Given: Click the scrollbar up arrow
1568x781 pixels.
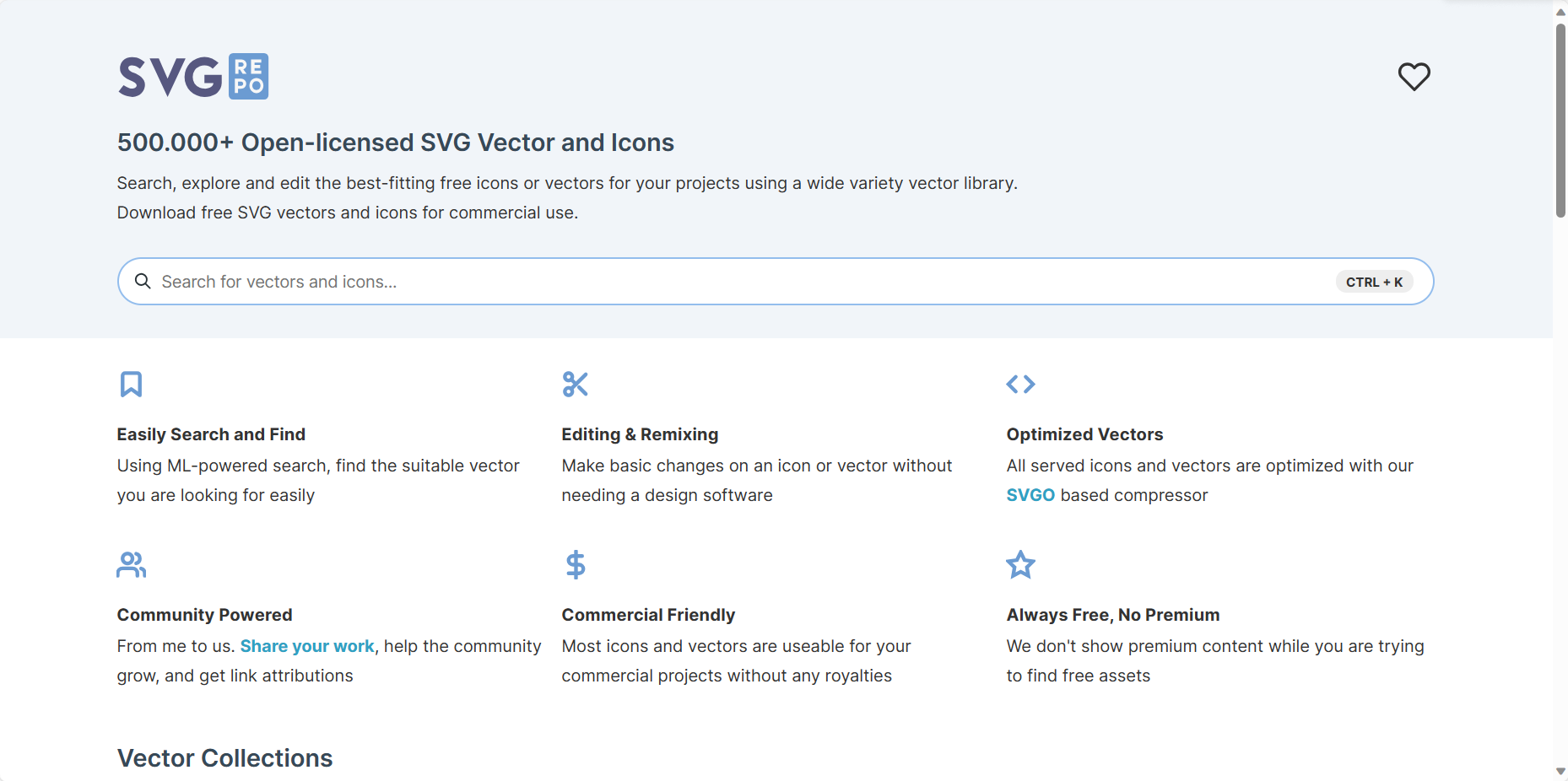Looking at the screenshot, I should (x=1560, y=12).
